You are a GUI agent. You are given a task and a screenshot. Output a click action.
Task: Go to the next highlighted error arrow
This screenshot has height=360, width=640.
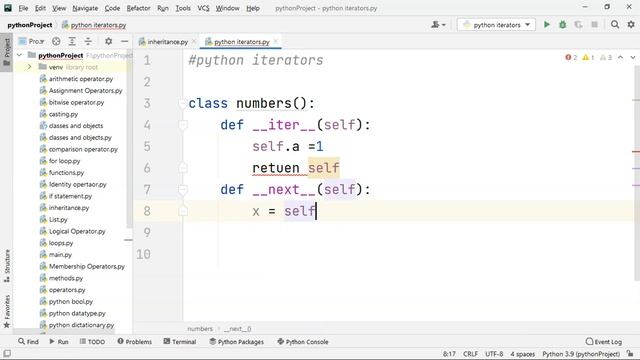(x=633, y=58)
